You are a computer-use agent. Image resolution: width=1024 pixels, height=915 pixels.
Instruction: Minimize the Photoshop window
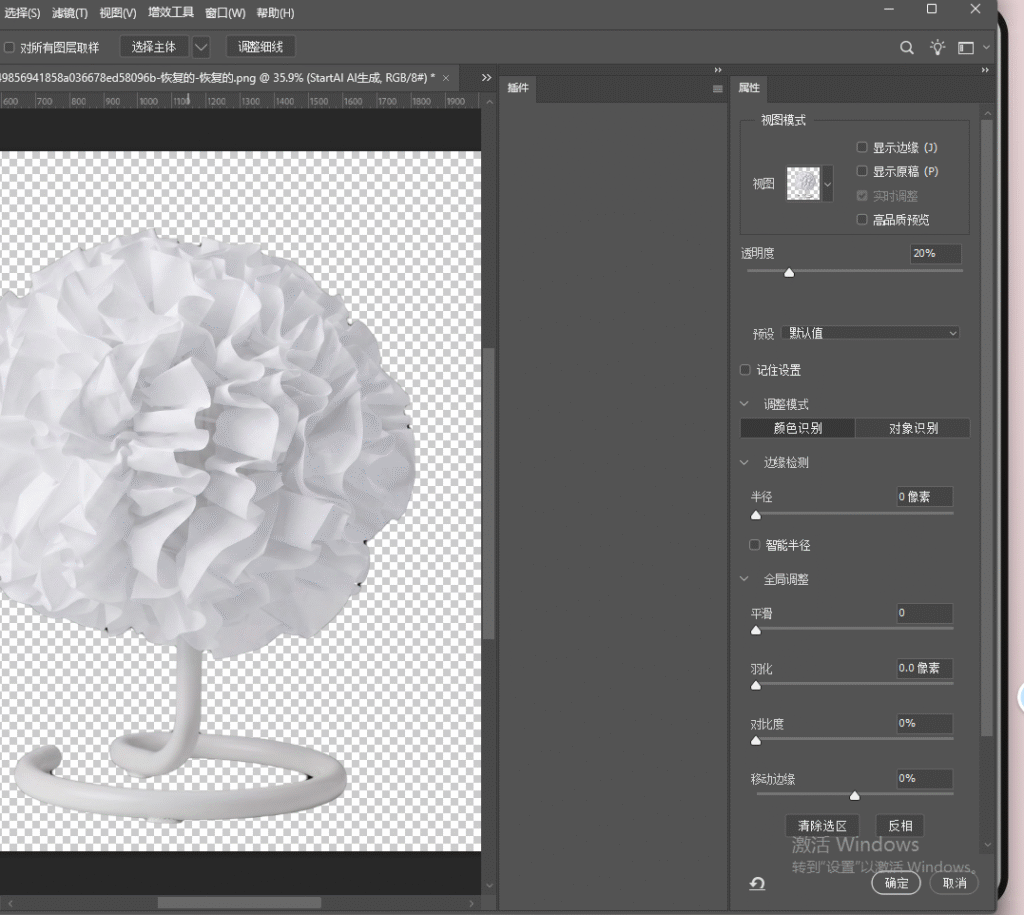pos(889,9)
